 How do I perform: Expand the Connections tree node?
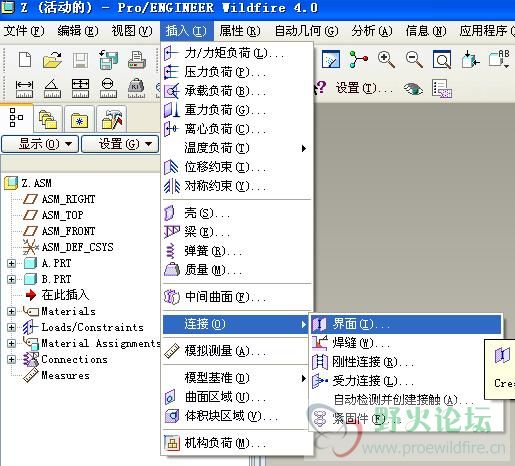click(11, 359)
